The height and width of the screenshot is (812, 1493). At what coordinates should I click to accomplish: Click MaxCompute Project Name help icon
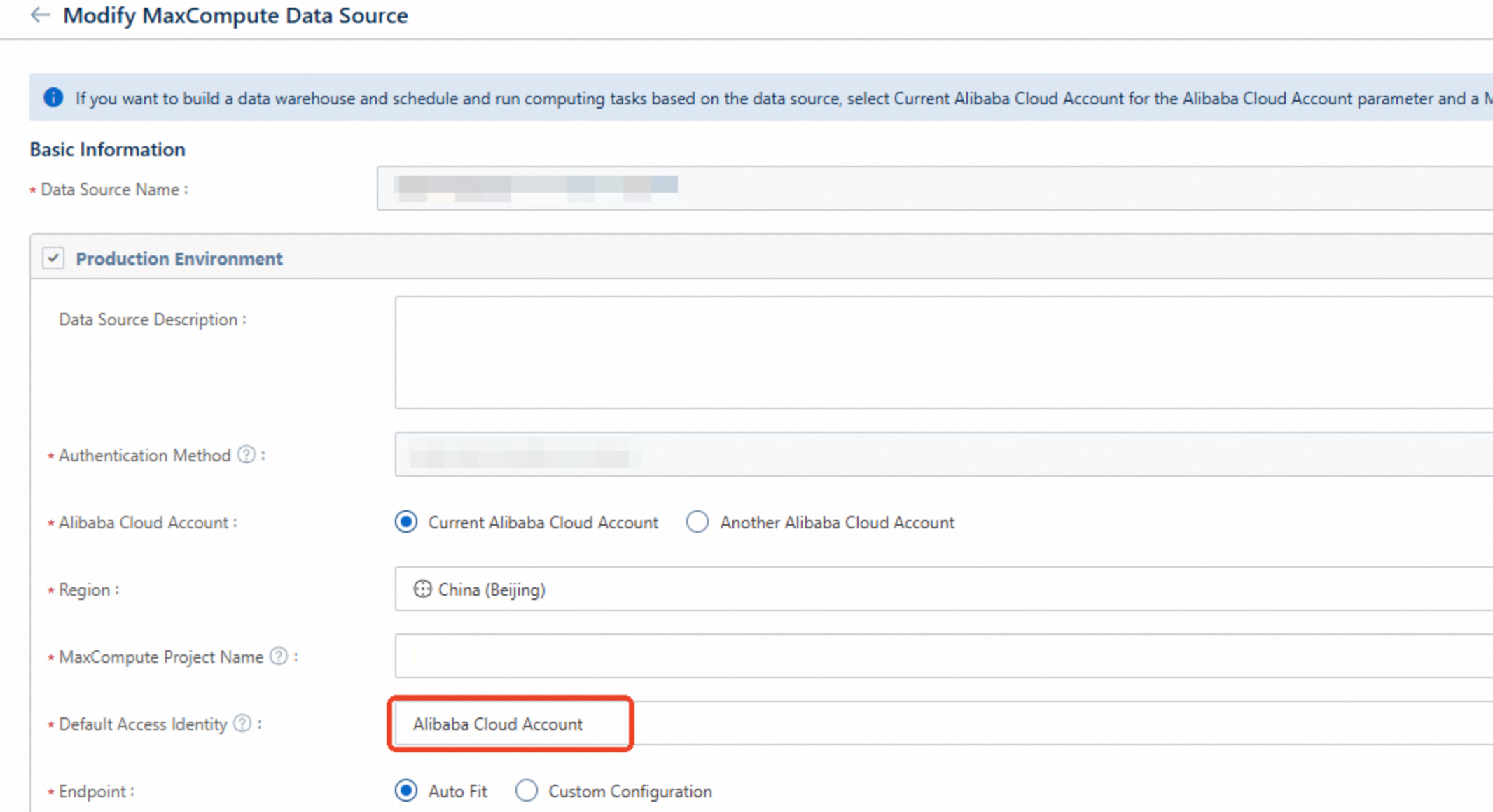(x=279, y=657)
